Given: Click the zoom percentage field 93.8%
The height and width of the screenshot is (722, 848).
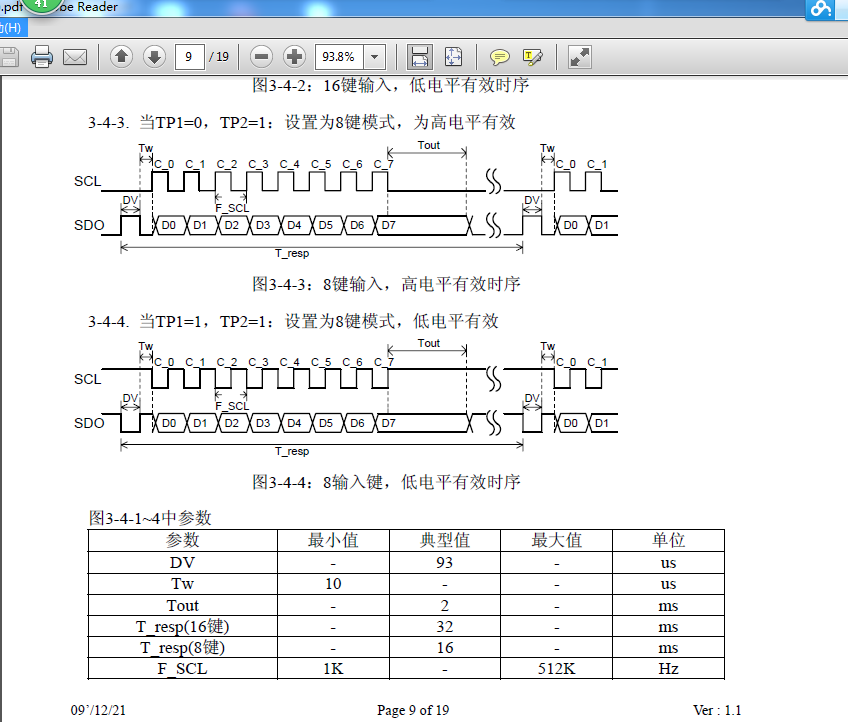Looking at the screenshot, I should [x=340, y=57].
